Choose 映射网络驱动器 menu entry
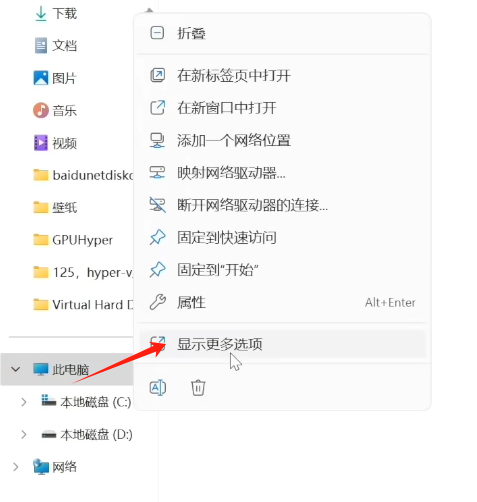 (x=283, y=173)
